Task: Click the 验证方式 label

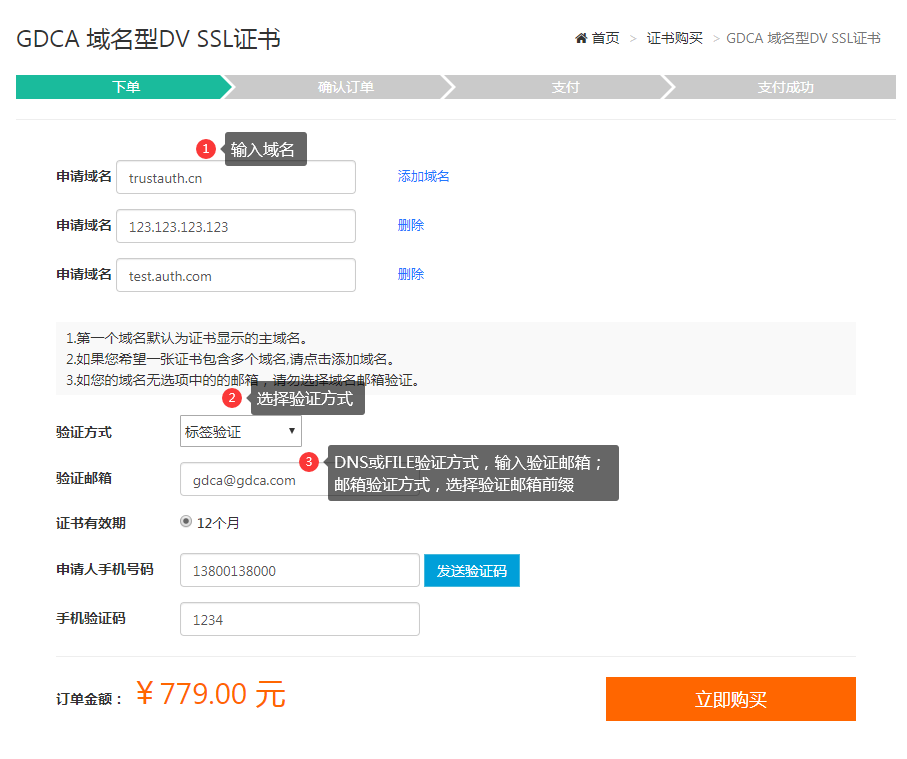Action: 84,432
